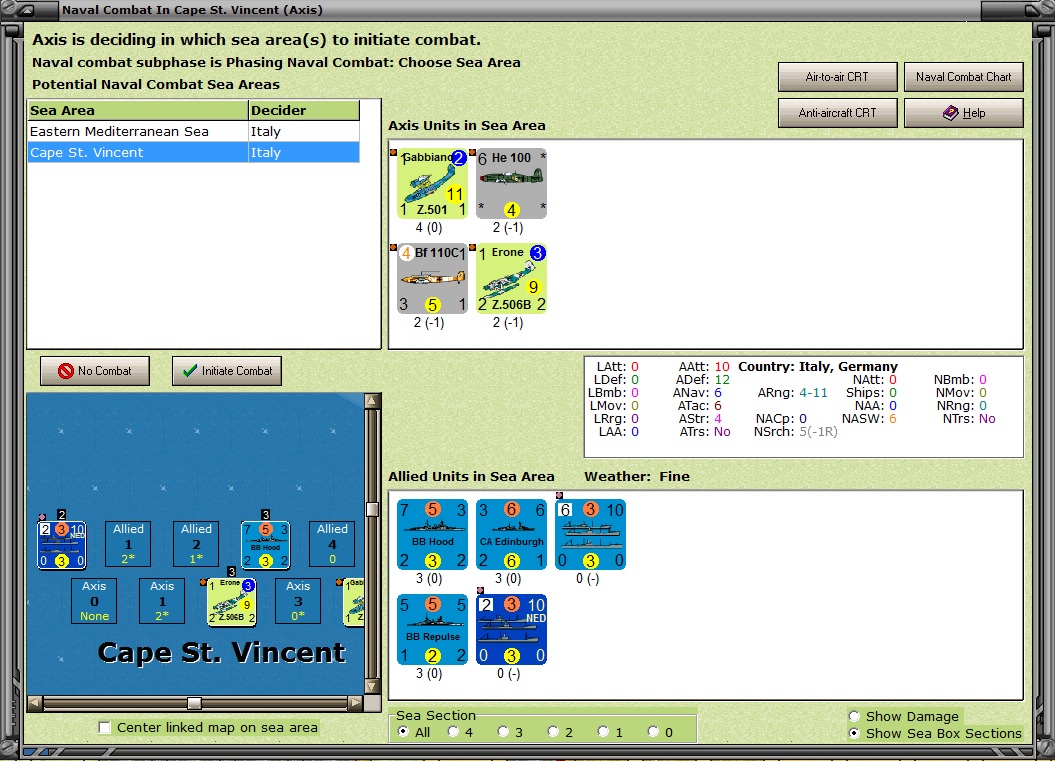Select the Erone Z.506B unit in Axis list
Viewport: 1055px width, 761px height.
point(511,279)
